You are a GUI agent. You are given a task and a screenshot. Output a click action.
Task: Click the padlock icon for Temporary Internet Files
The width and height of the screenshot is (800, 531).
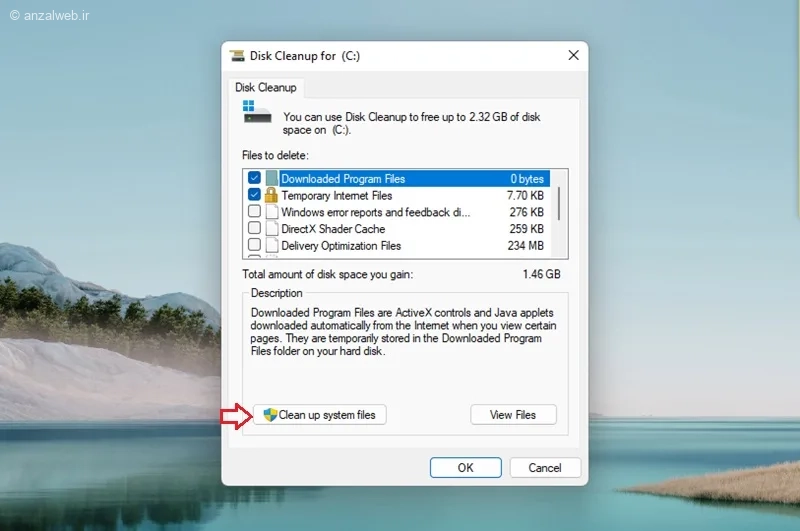tap(271, 195)
